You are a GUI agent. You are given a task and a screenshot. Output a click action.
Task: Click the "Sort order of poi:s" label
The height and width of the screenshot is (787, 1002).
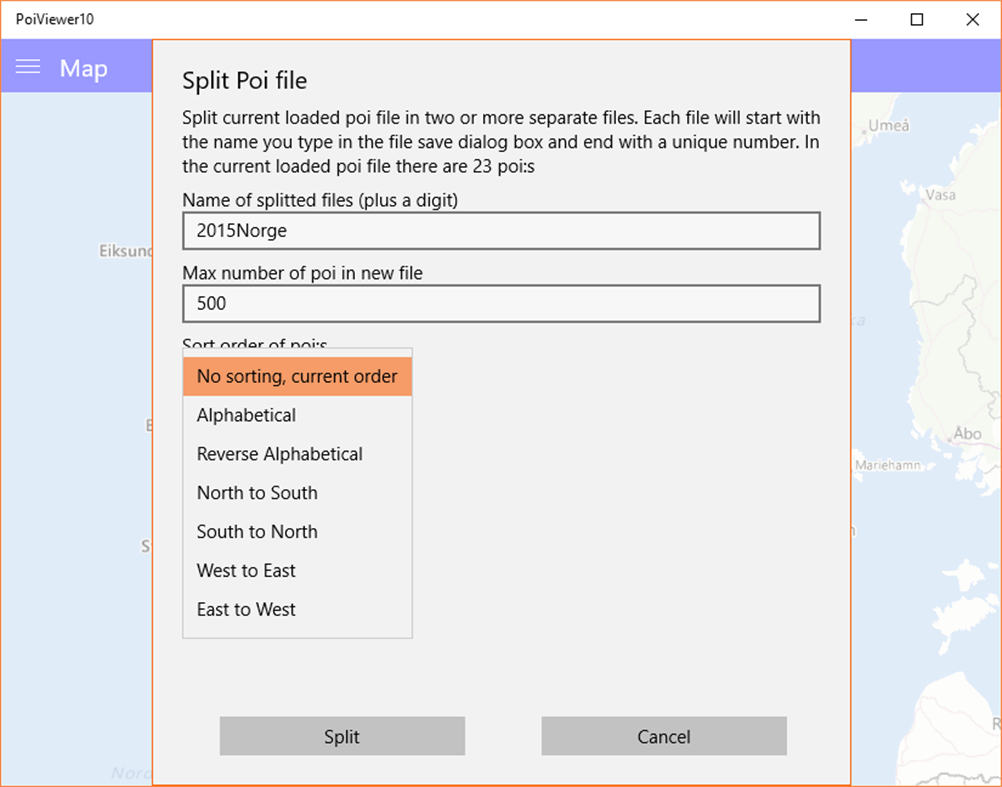252,344
